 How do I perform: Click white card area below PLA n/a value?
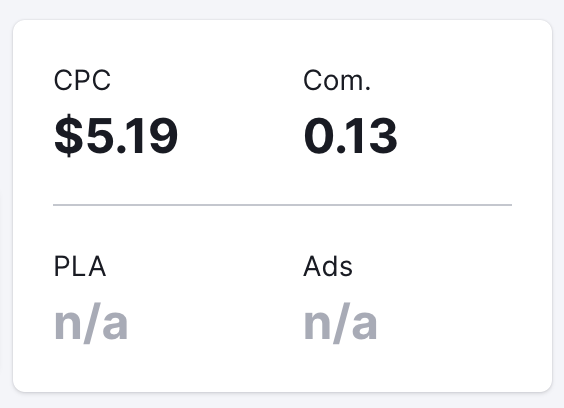tap(144, 369)
